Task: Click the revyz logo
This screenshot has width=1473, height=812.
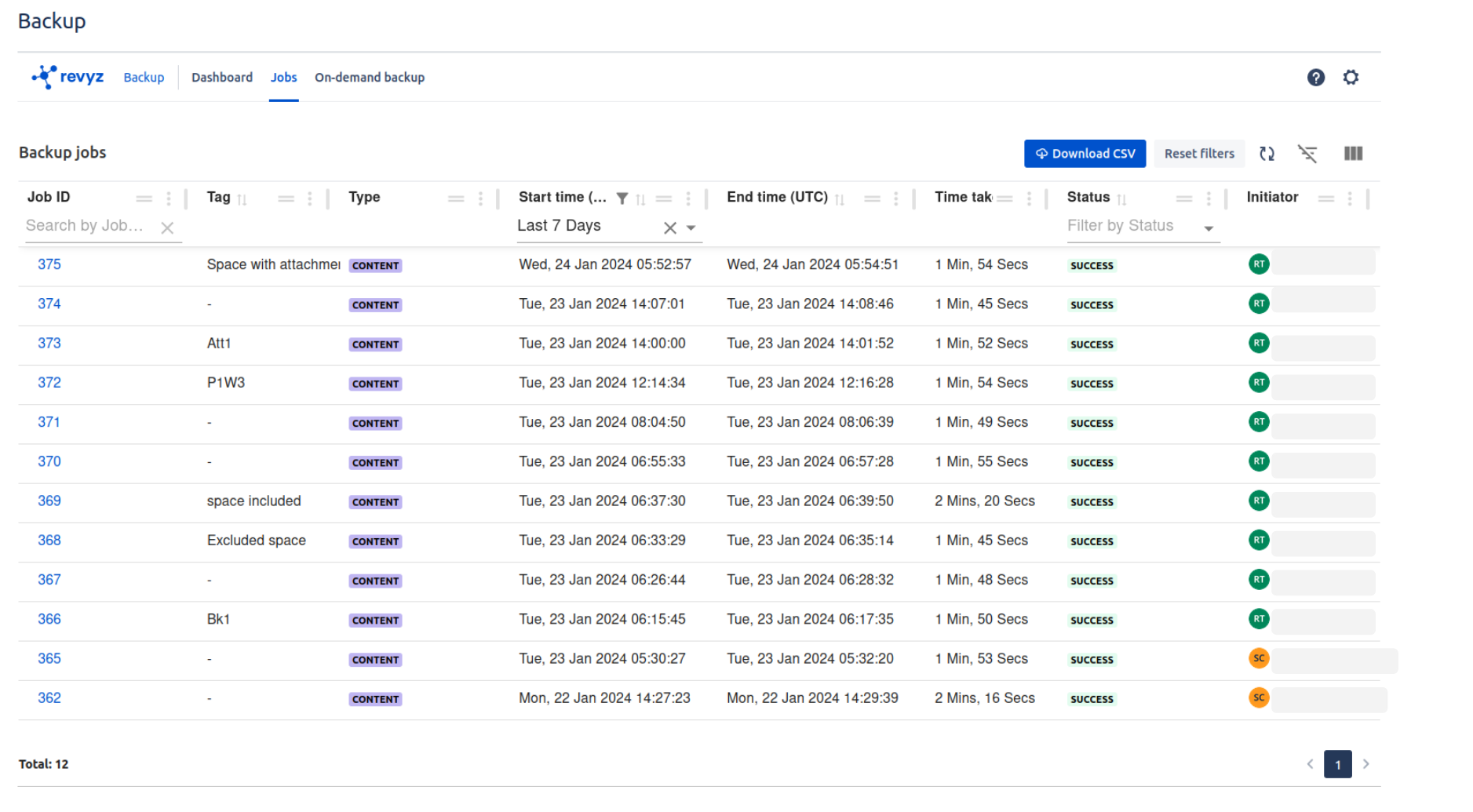Action: pos(67,77)
